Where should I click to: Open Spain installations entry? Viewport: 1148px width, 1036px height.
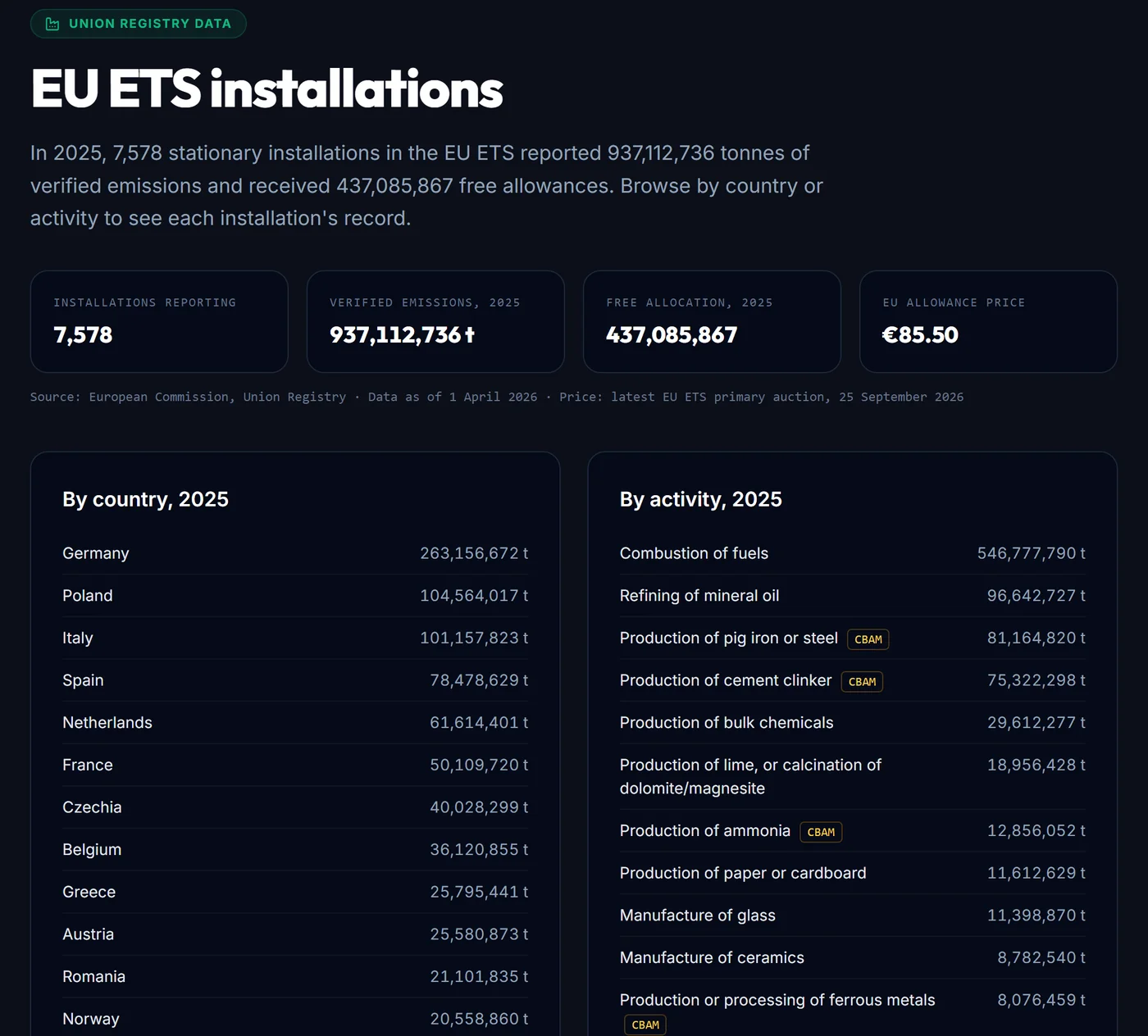click(x=295, y=680)
